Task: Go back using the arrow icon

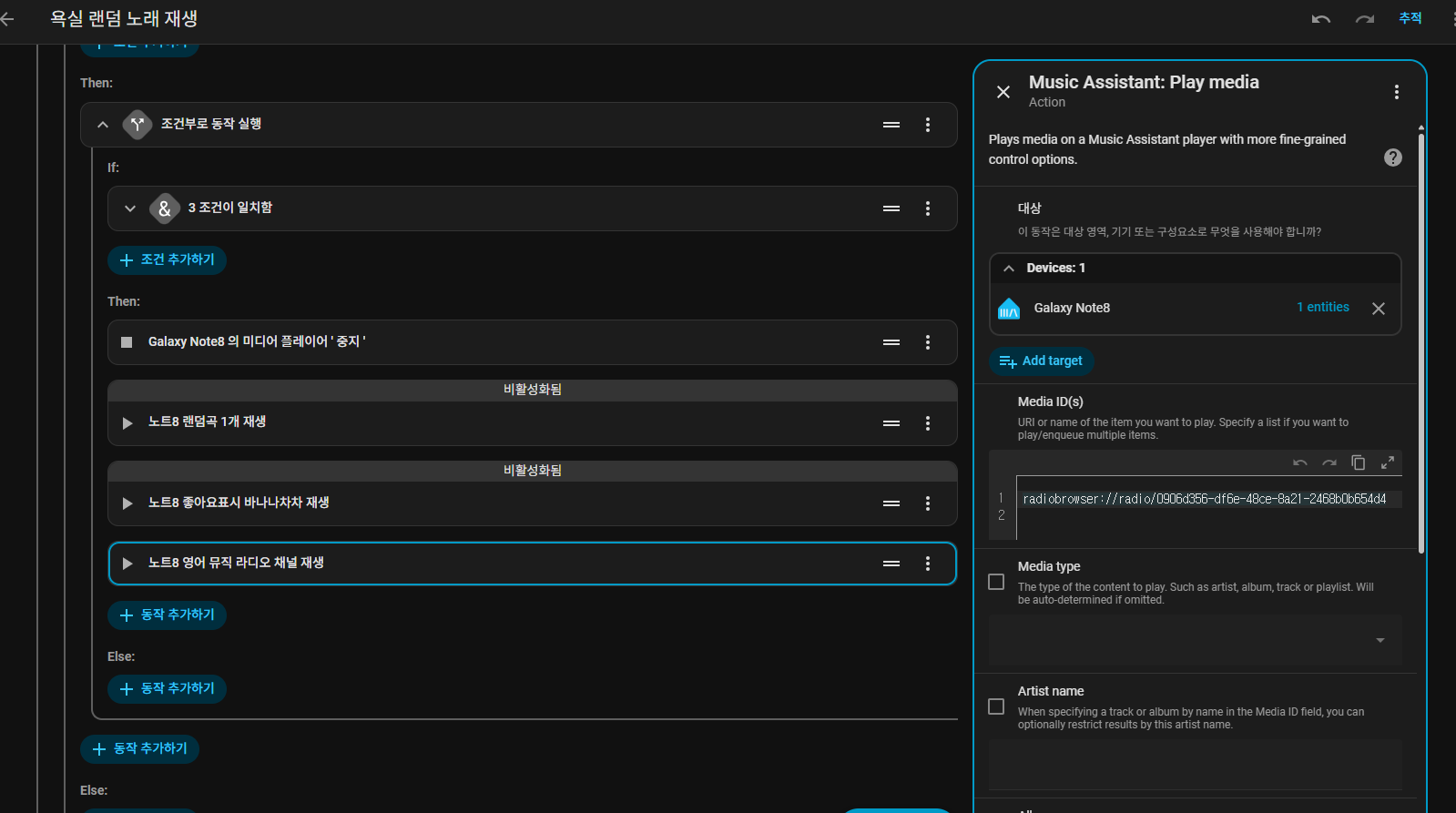Action: (x=7, y=18)
